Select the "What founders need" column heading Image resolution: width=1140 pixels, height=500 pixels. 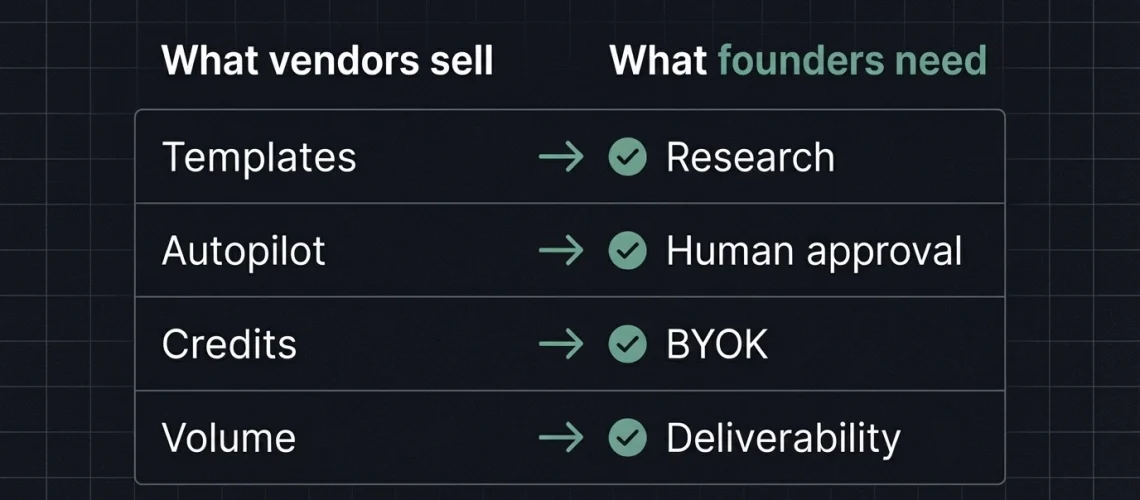tap(798, 61)
